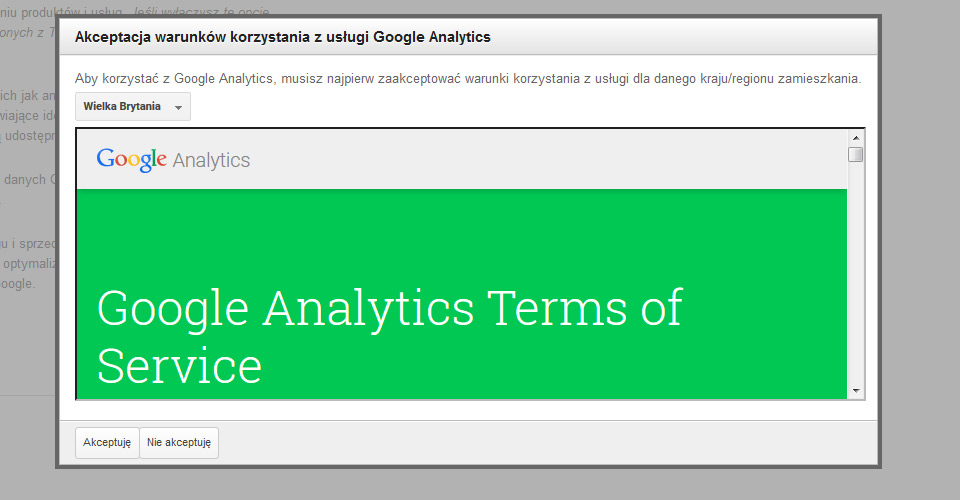
Task: Click the word Service in the heading
Action: click(179, 365)
